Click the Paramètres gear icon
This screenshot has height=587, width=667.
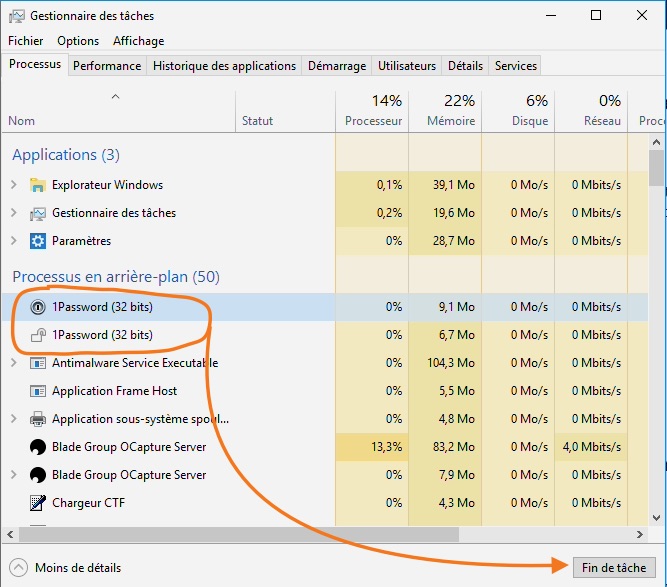38,241
